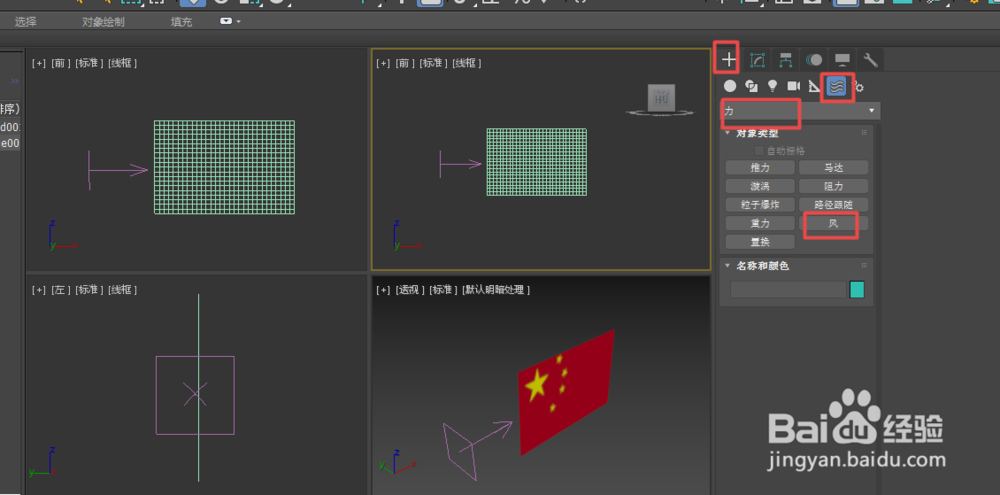Screen dimensions: 1000x495
Task: Open the Create tab in command panel
Action: pyautogui.click(x=729, y=60)
